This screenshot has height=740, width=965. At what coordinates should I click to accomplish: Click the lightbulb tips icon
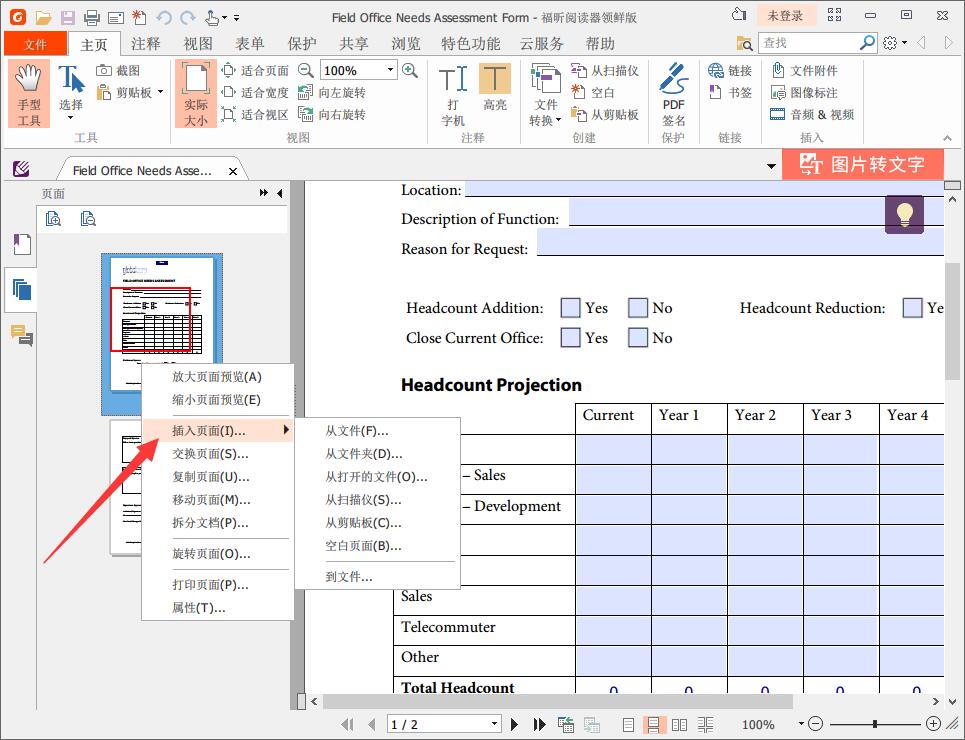click(904, 214)
